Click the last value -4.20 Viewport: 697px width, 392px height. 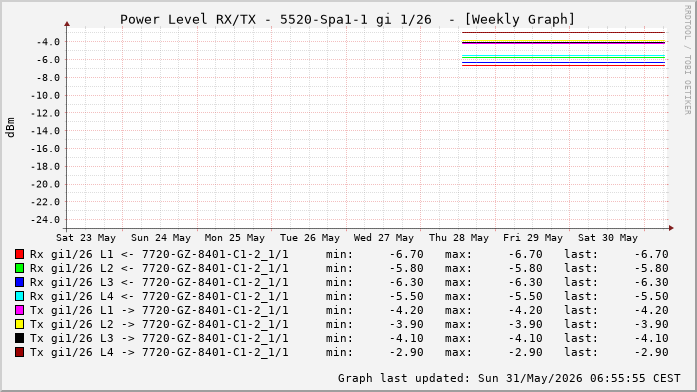[651, 311]
